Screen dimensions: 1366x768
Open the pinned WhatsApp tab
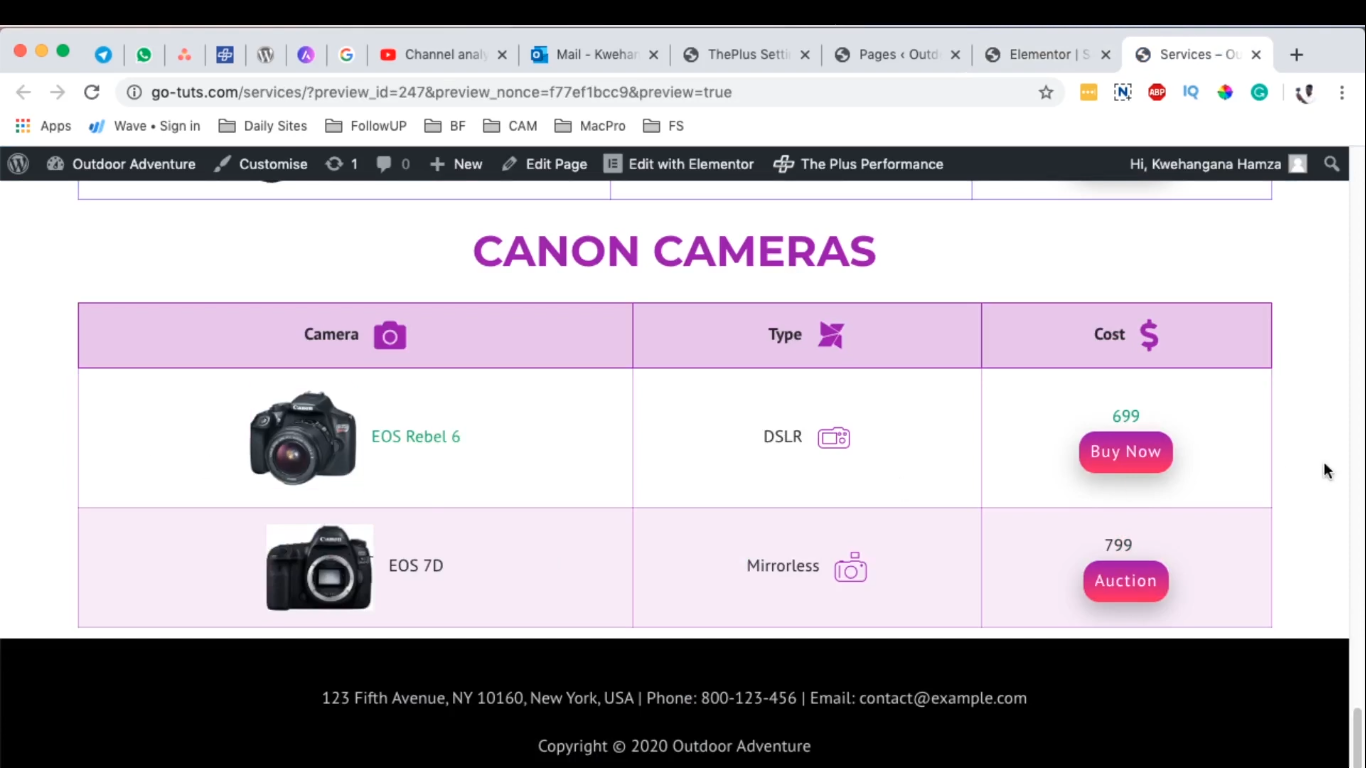[144, 55]
